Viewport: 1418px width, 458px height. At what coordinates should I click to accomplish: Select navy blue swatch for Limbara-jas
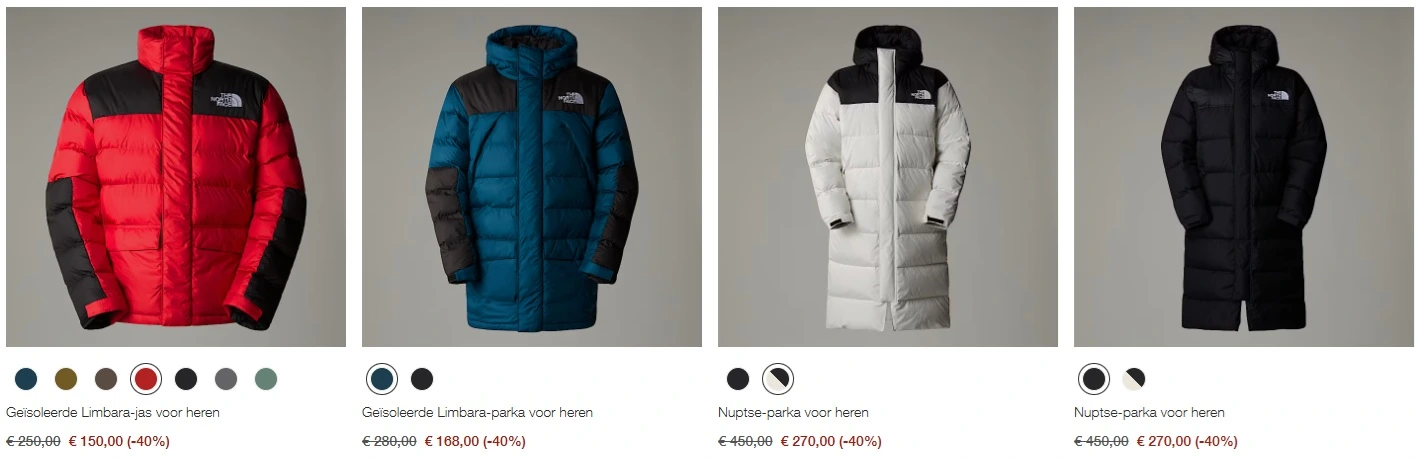pos(26,379)
